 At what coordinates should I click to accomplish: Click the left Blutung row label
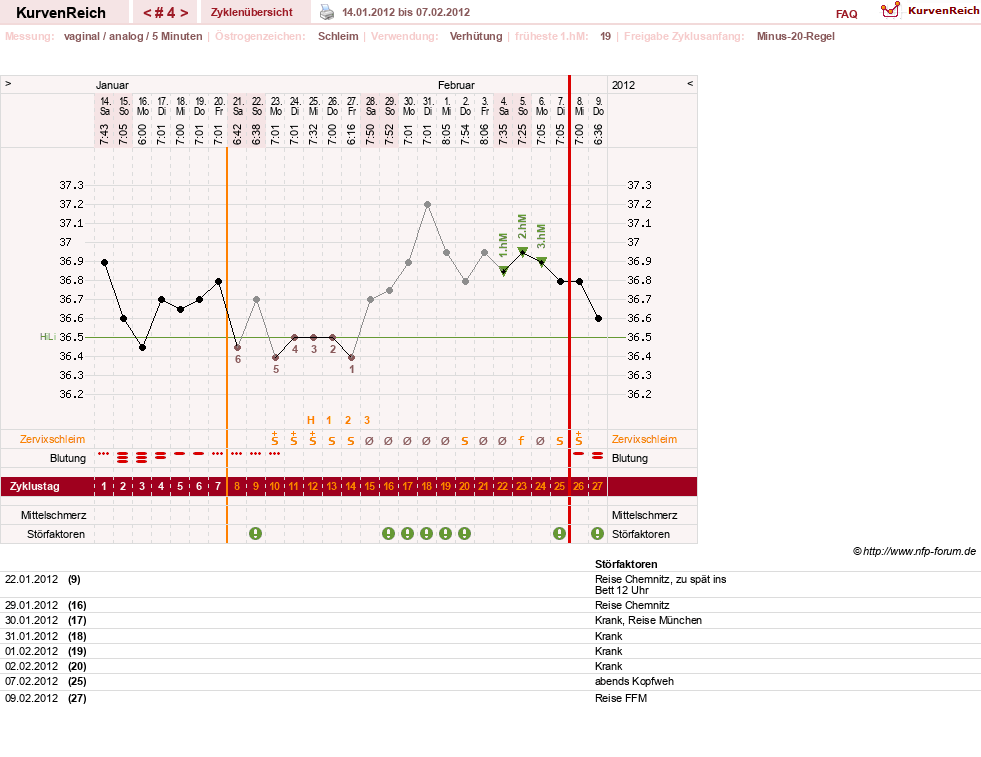click(68, 458)
